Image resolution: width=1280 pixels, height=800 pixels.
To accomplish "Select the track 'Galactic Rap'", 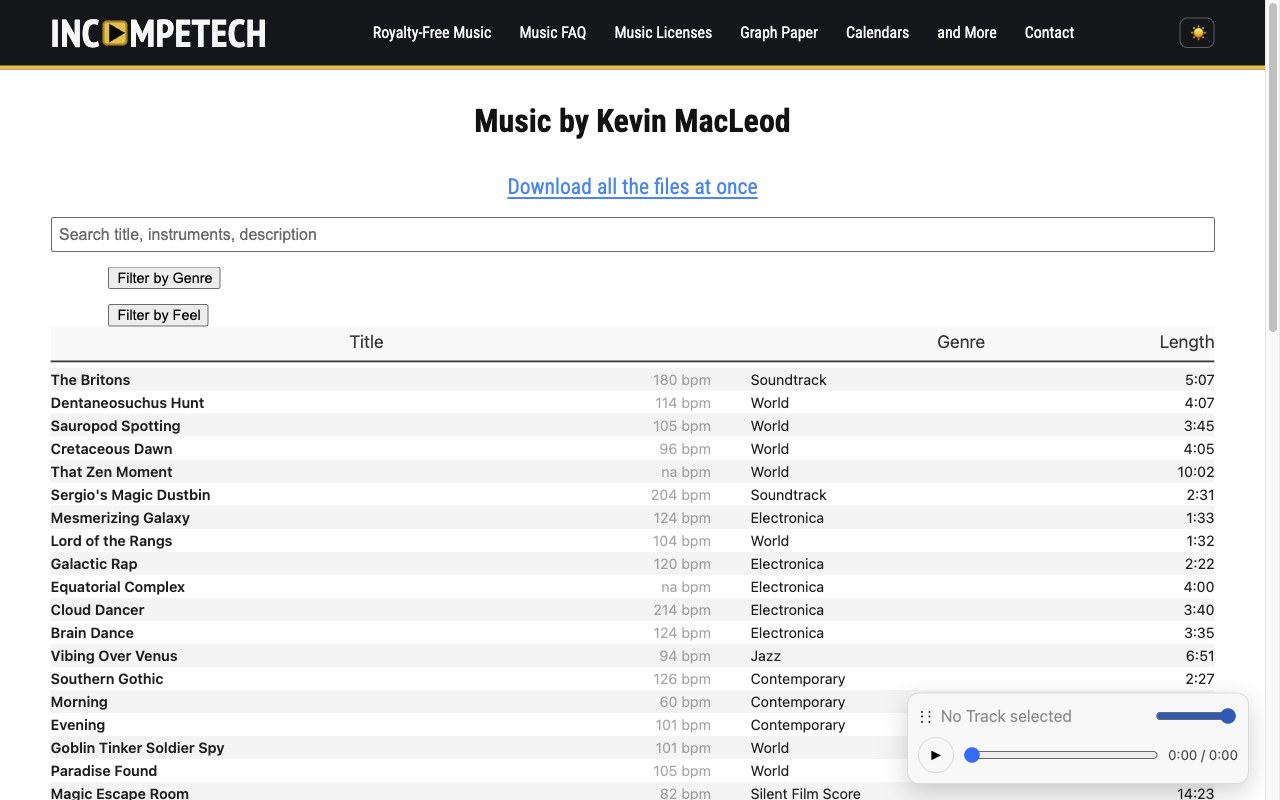I will (94, 564).
